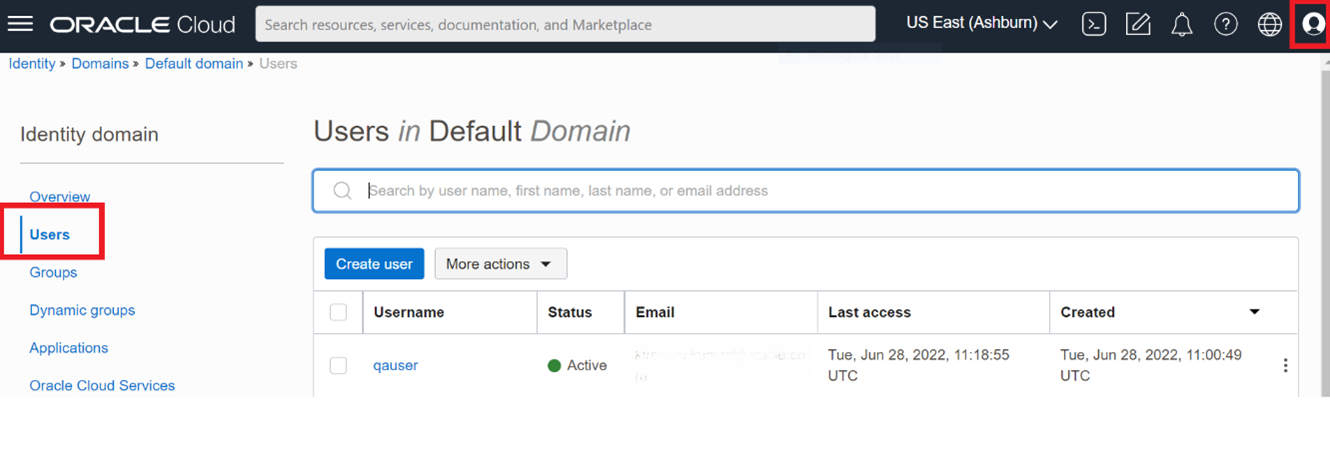Tick the select-all users header checkbox

[x=338, y=312]
